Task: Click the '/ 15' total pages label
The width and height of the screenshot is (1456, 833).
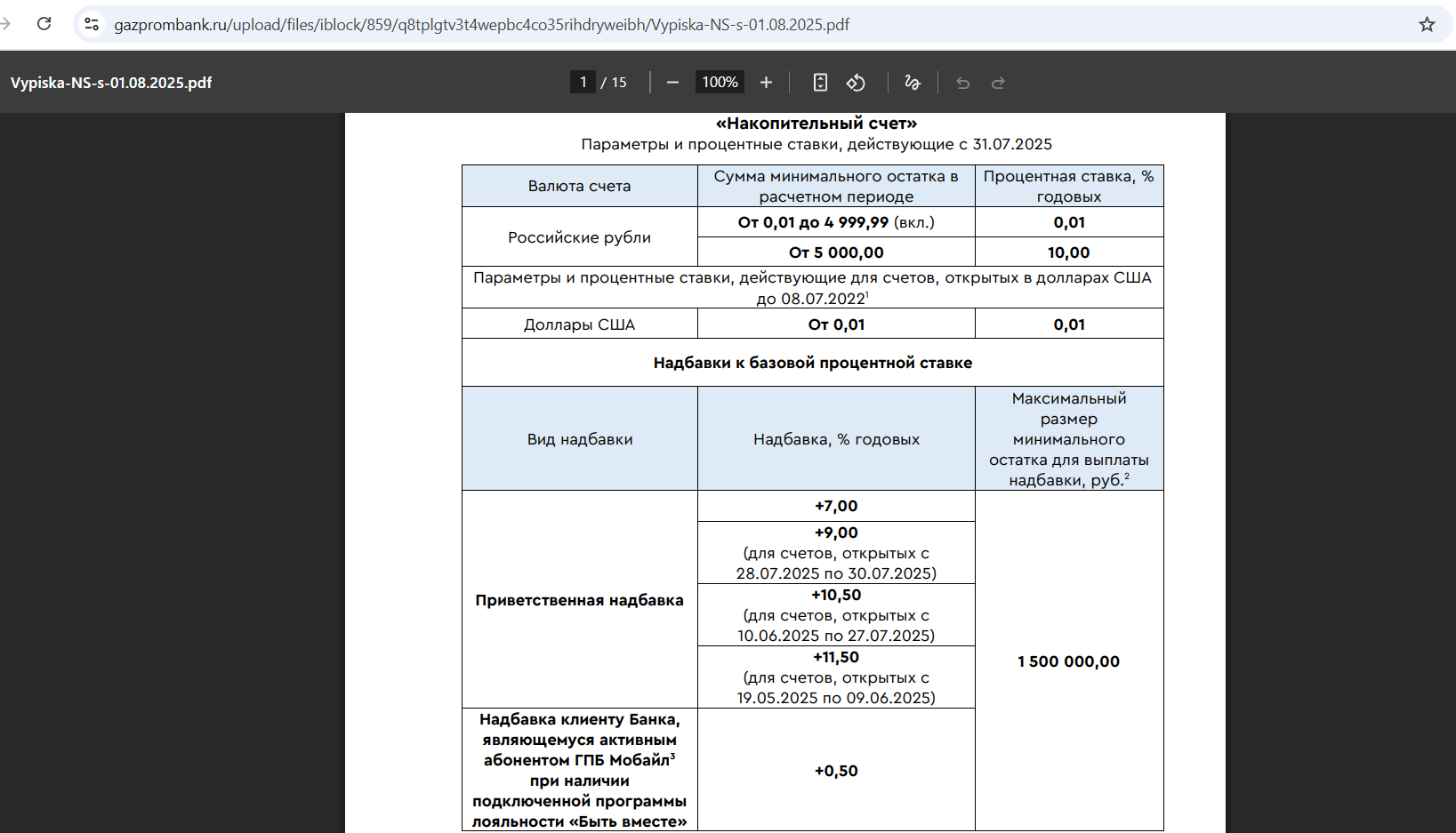Action: pyautogui.click(x=614, y=83)
